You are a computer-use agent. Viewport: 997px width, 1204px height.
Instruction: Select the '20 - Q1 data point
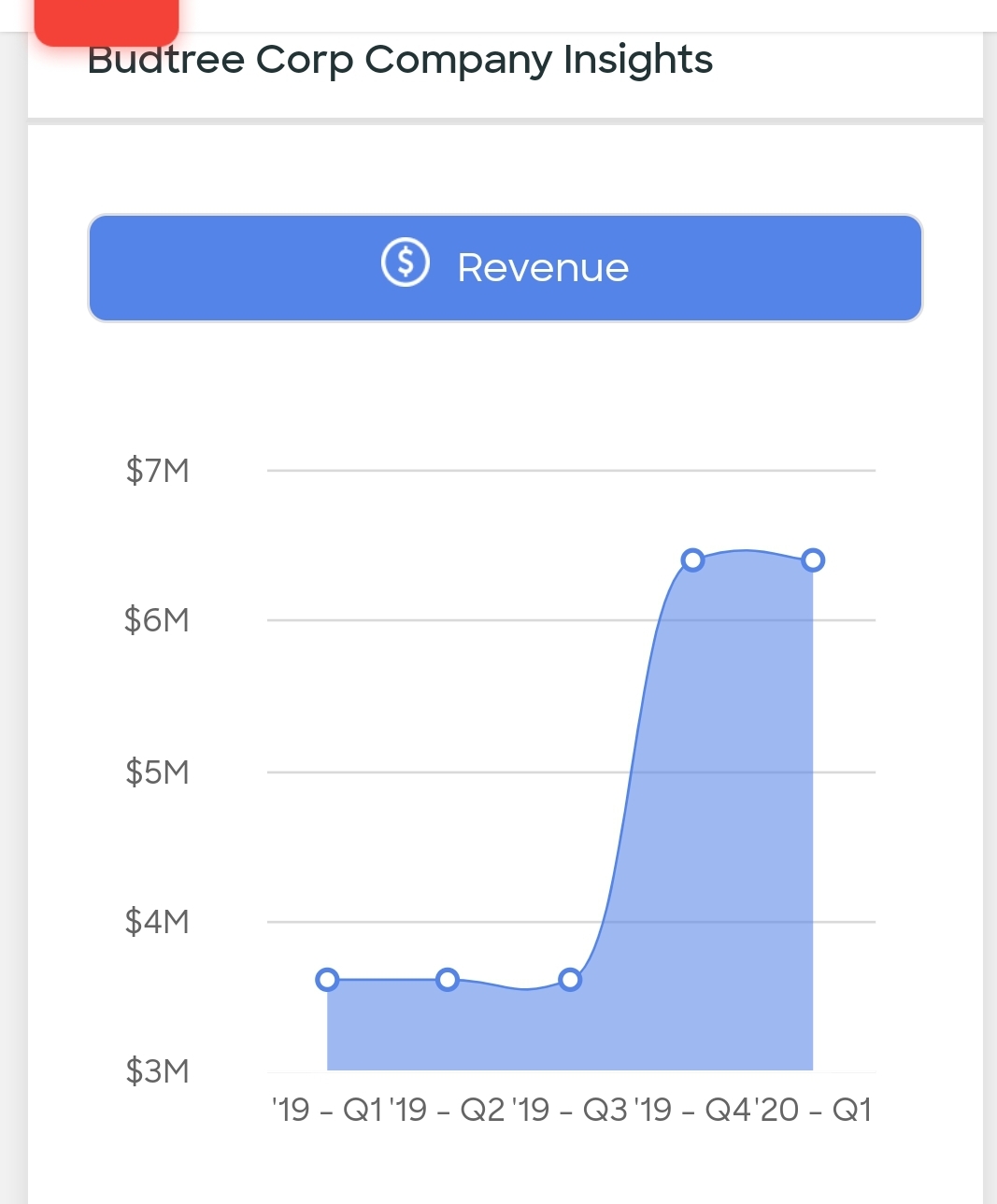(x=813, y=560)
